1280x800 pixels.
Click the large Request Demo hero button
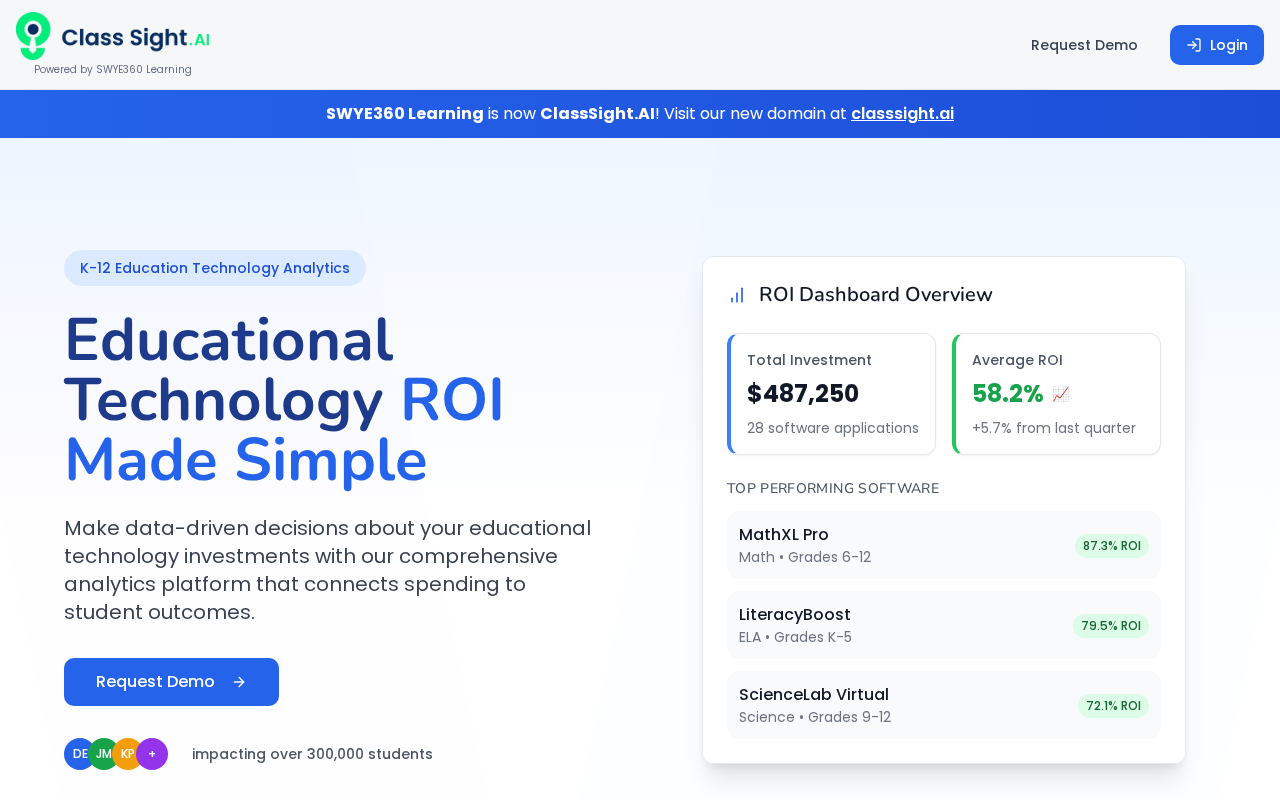(171, 682)
